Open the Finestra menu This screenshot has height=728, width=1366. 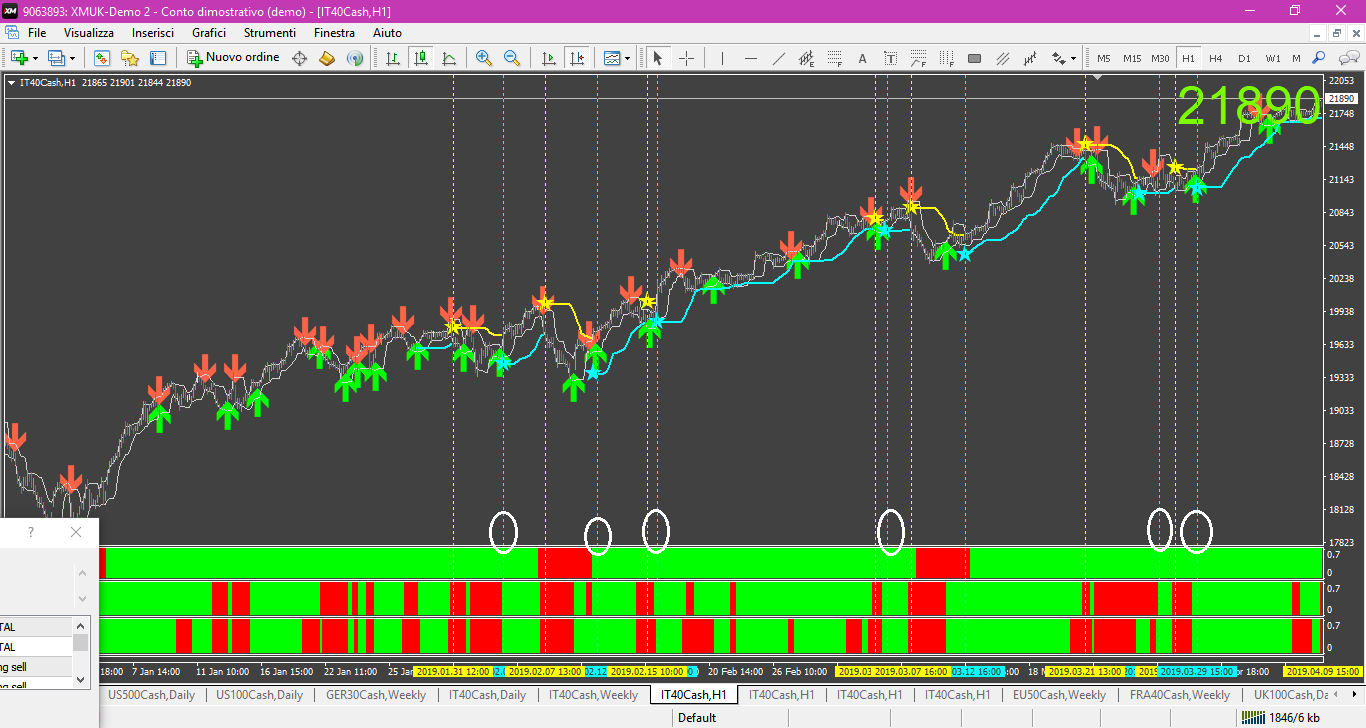334,33
